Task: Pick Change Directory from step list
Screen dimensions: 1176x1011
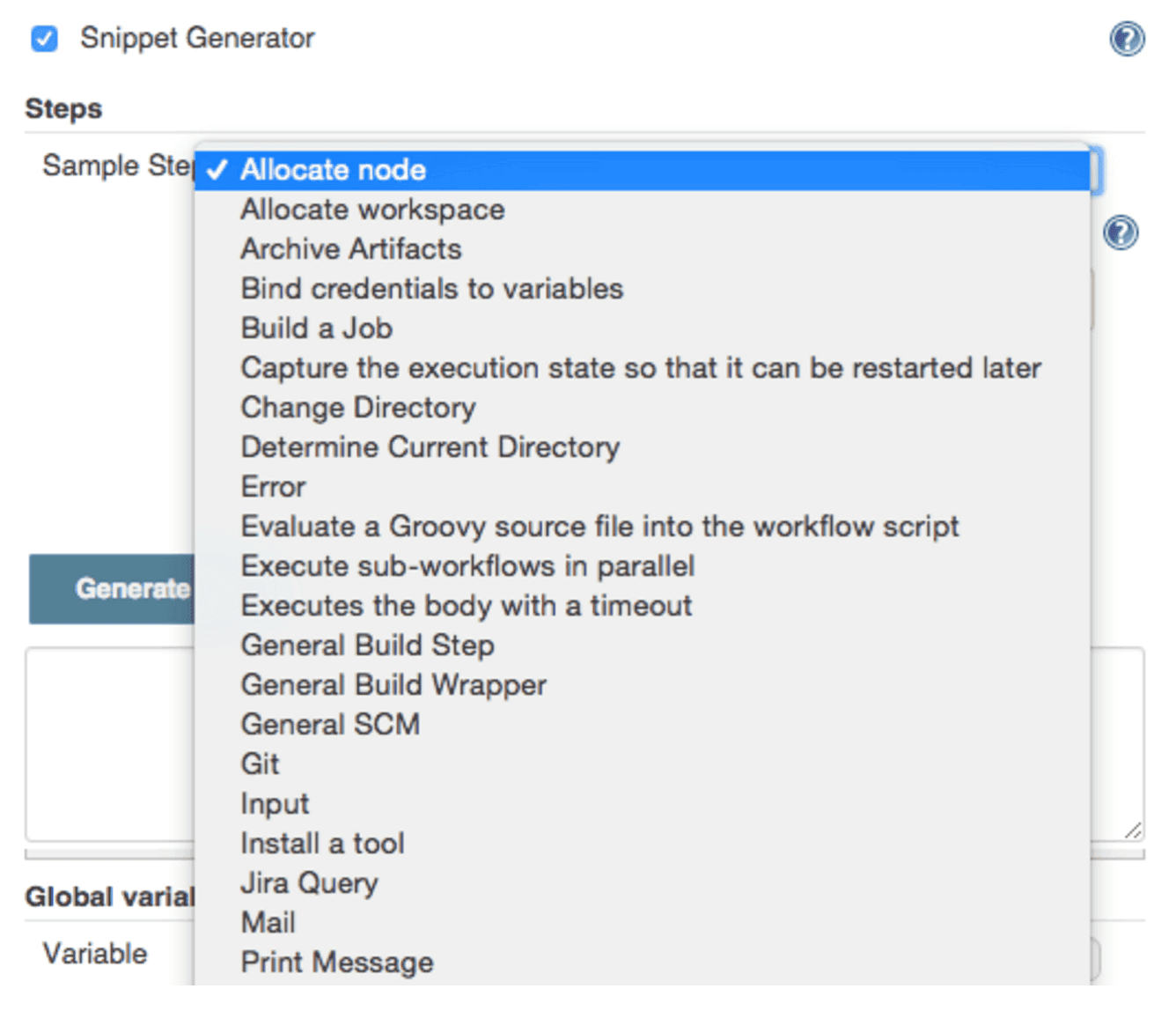Action: tap(357, 408)
